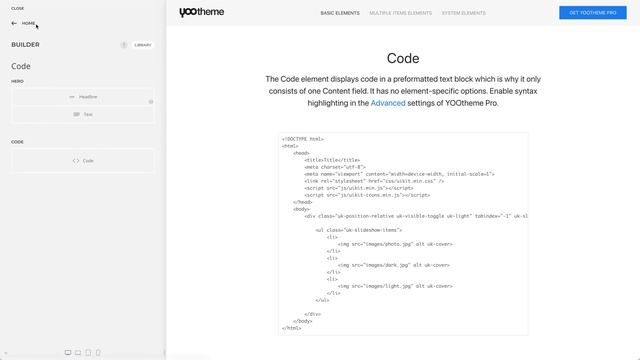Open the Basic Elements tab

[340, 13]
